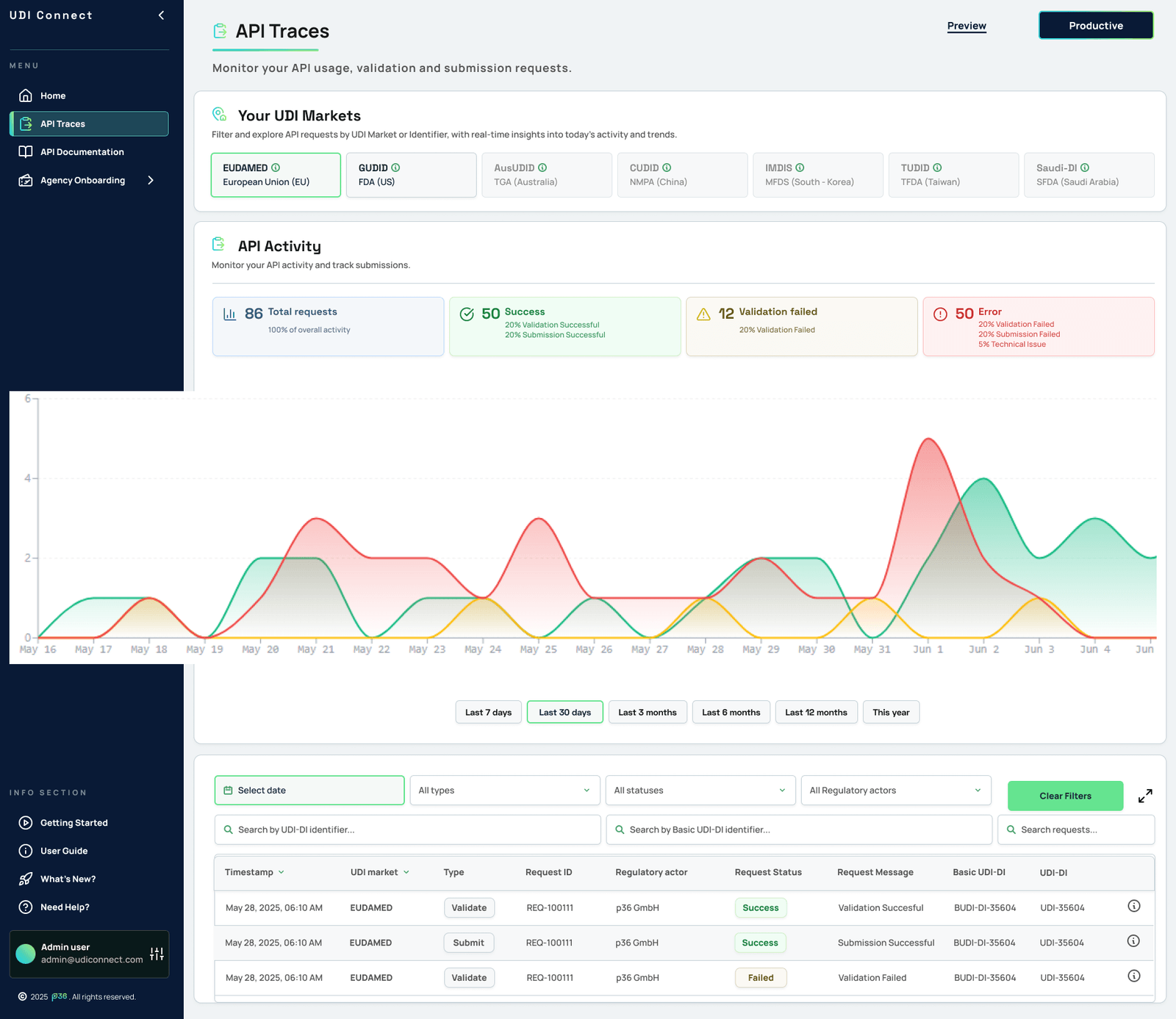Click the expand icon next to Clear Filters
The width and height of the screenshot is (1176, 1019).
(x=1145, y=796)
